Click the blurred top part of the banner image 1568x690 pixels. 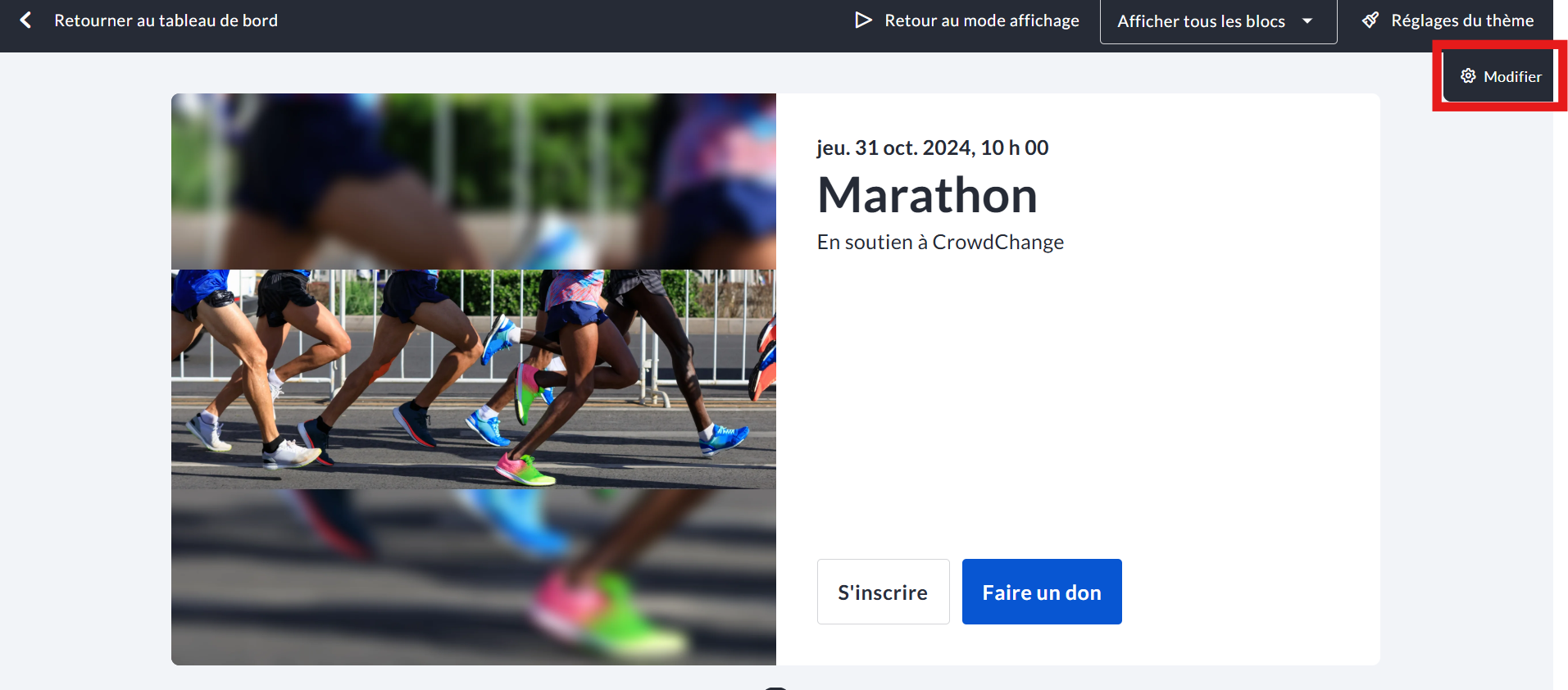(474, 181)
